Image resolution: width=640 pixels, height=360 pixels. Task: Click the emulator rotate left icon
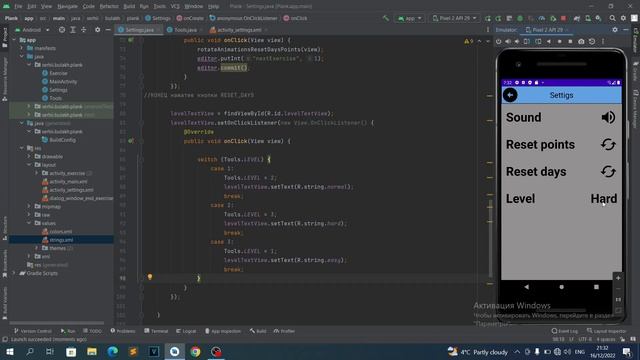point(527,41)
